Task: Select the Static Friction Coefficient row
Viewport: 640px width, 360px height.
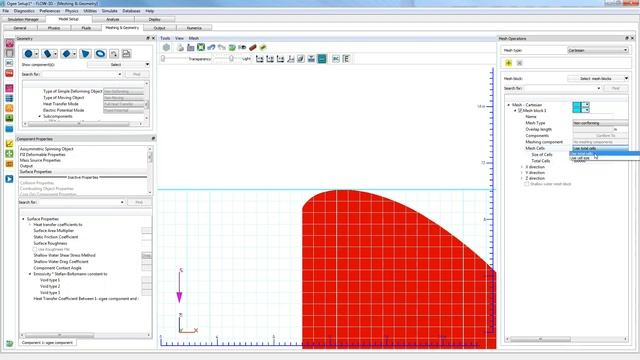Action: pos(56,237)
